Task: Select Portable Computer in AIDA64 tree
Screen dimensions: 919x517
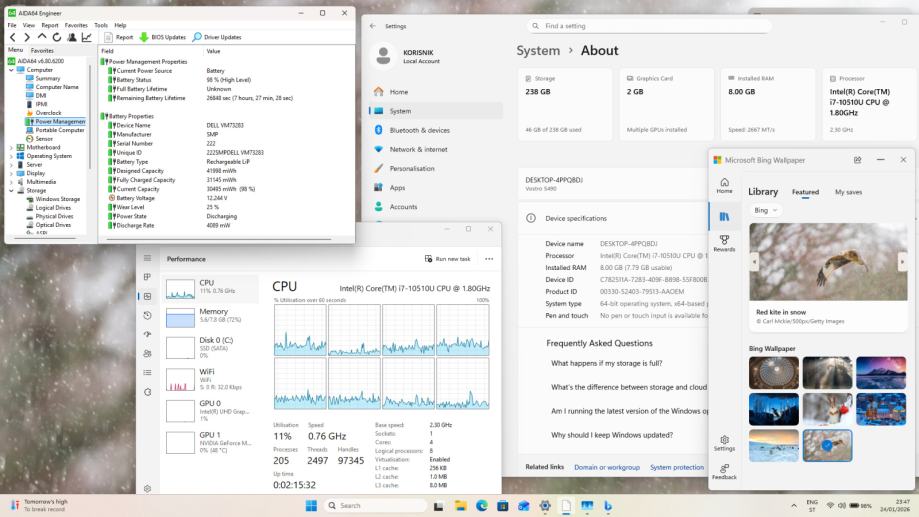Action: click(60, 130)
